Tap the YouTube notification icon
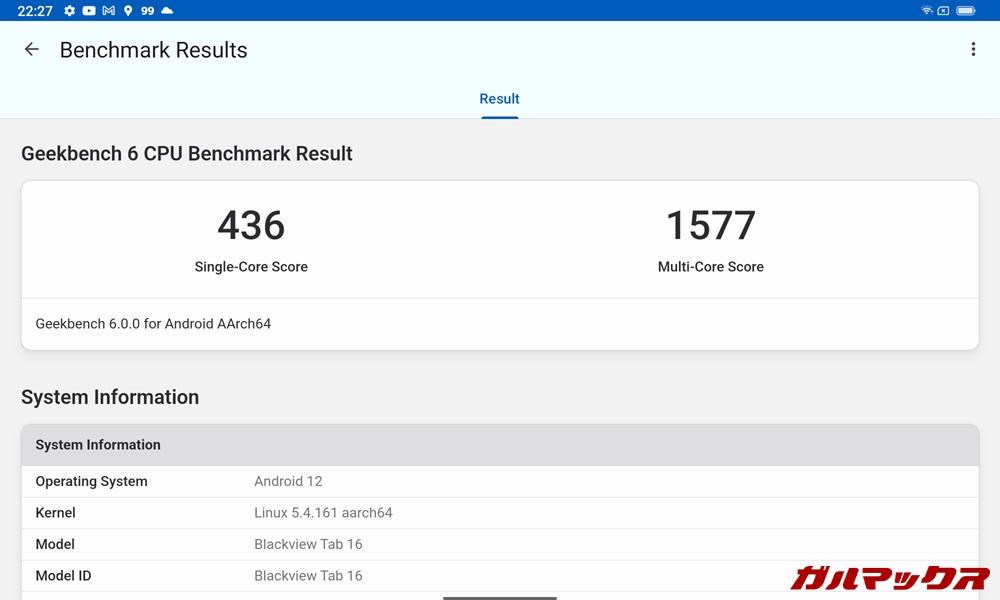The width and height of the screenshot is (1000, 600). click(89, 10)
